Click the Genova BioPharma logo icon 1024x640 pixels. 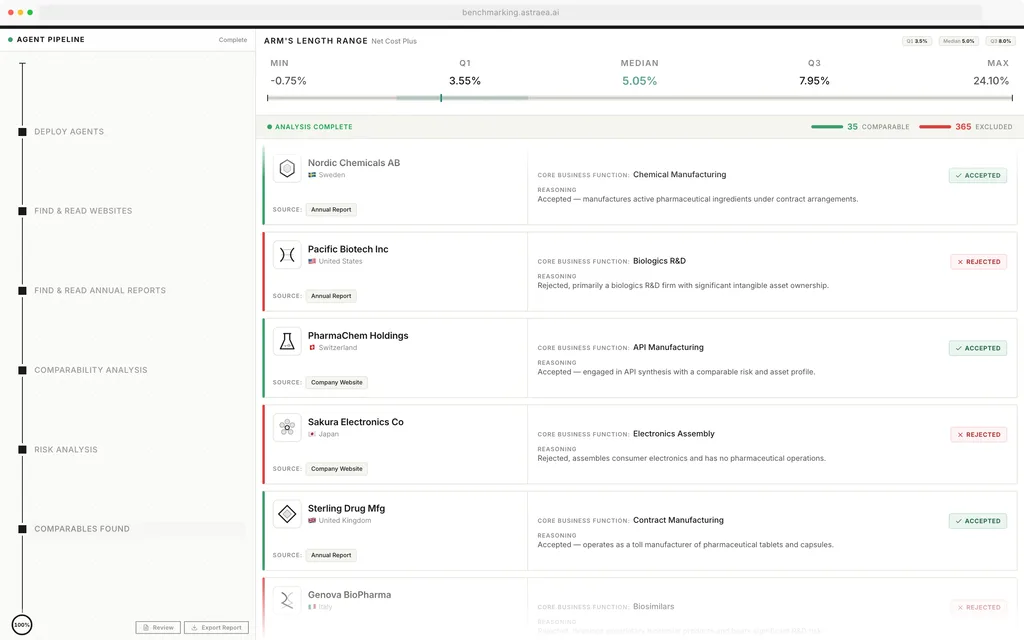click(287, 600)
